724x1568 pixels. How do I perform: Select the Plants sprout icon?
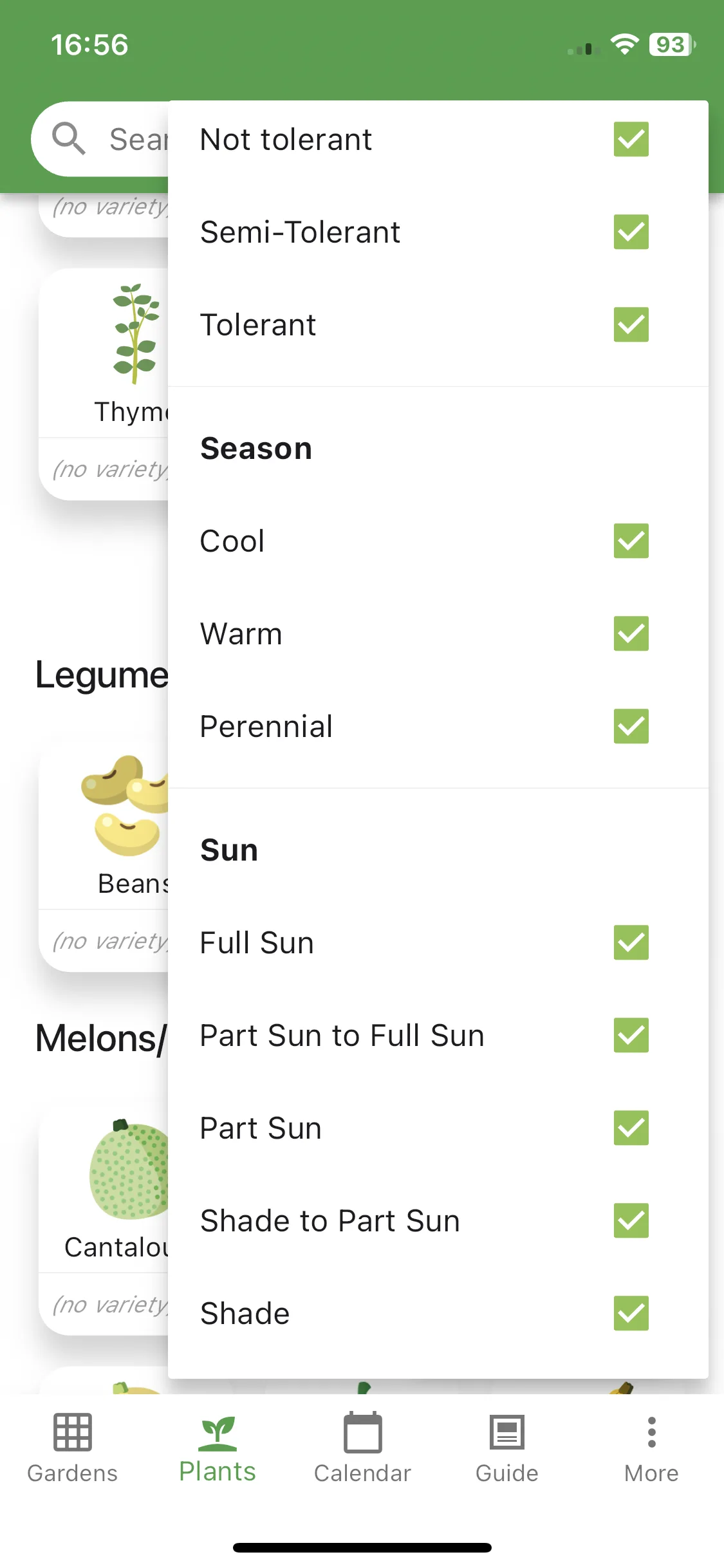(218, 1433)
